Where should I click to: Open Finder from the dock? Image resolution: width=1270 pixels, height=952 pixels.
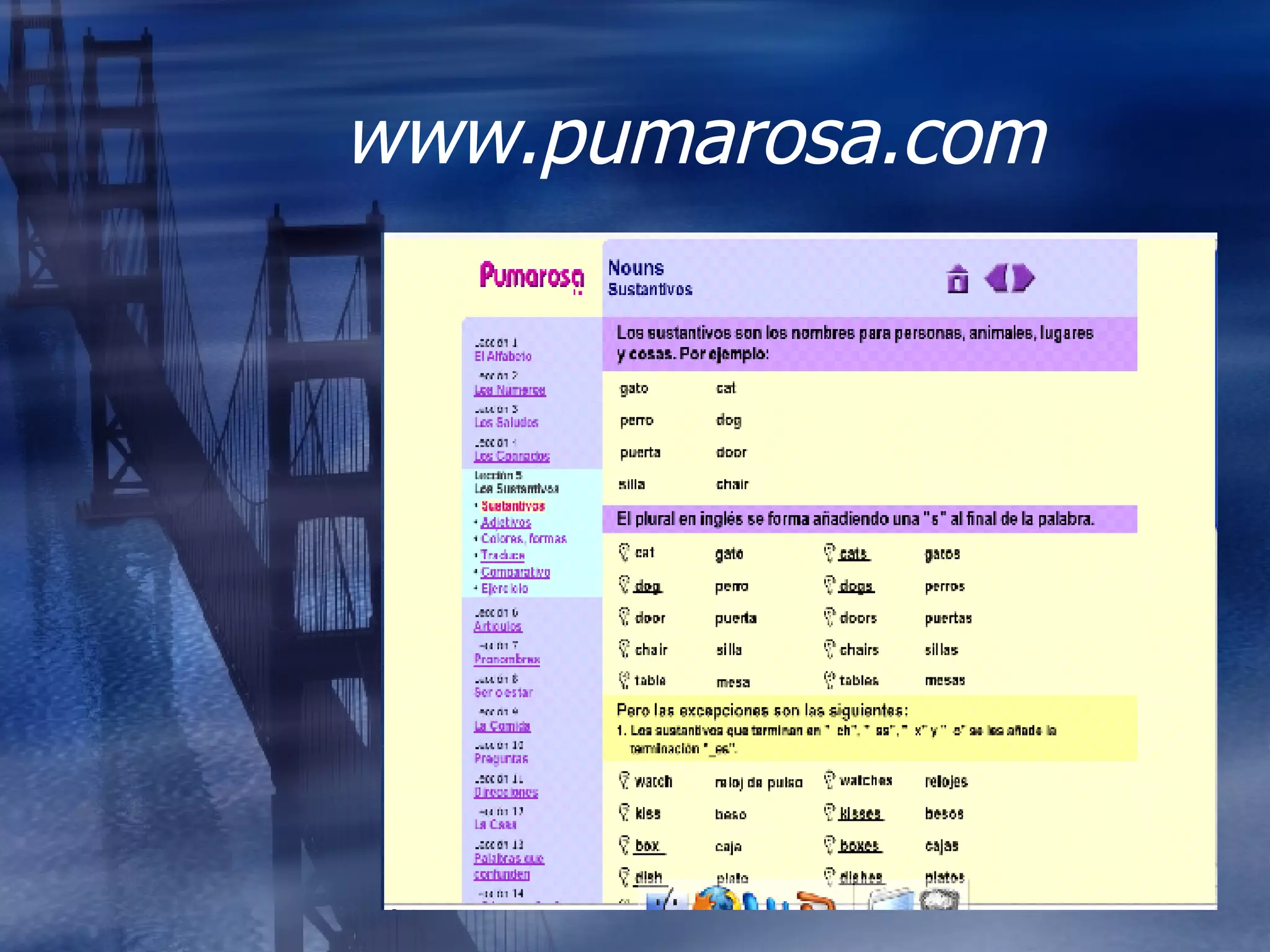click(x=667, y=900)
